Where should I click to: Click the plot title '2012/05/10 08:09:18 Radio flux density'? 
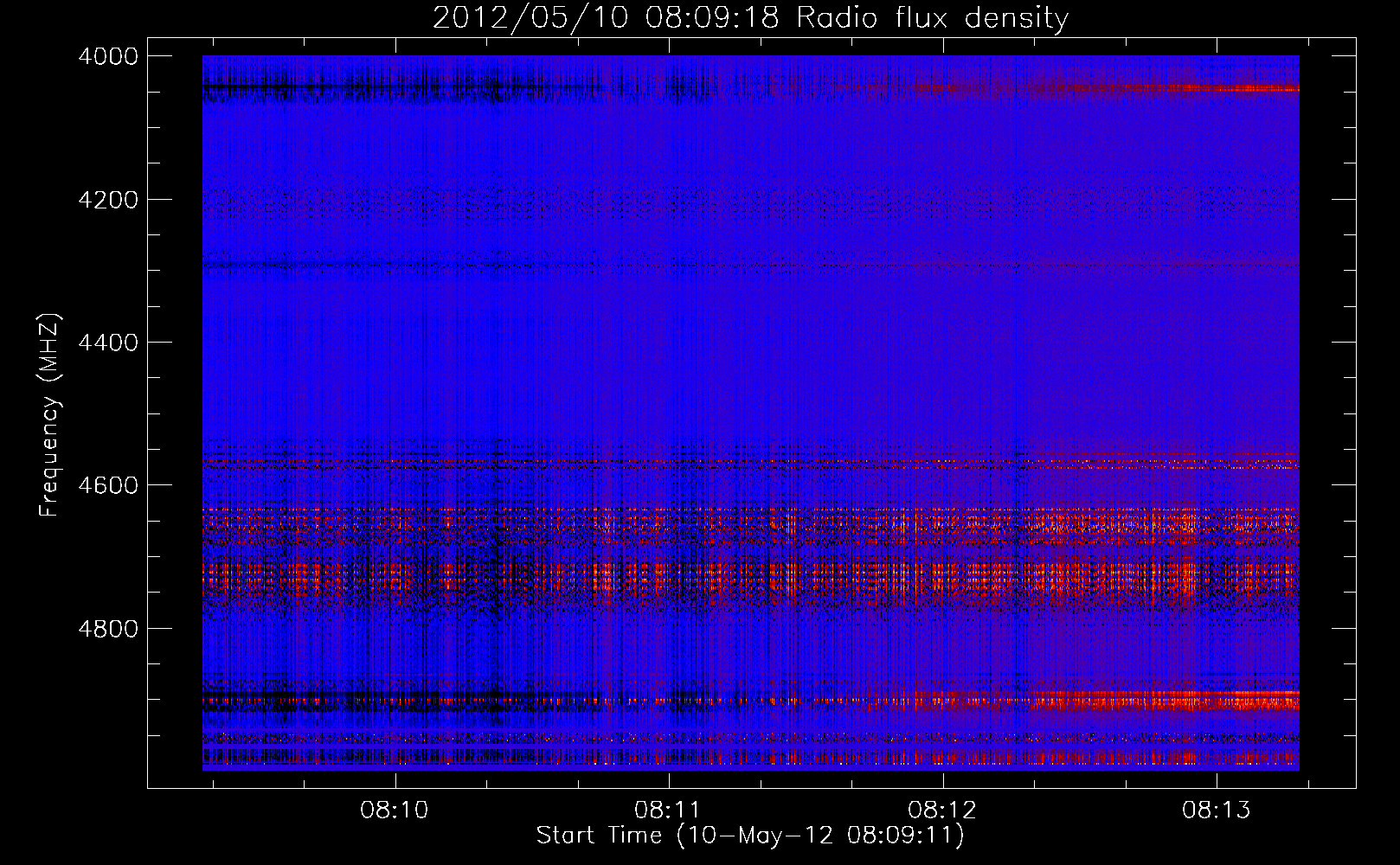point(750,18)
